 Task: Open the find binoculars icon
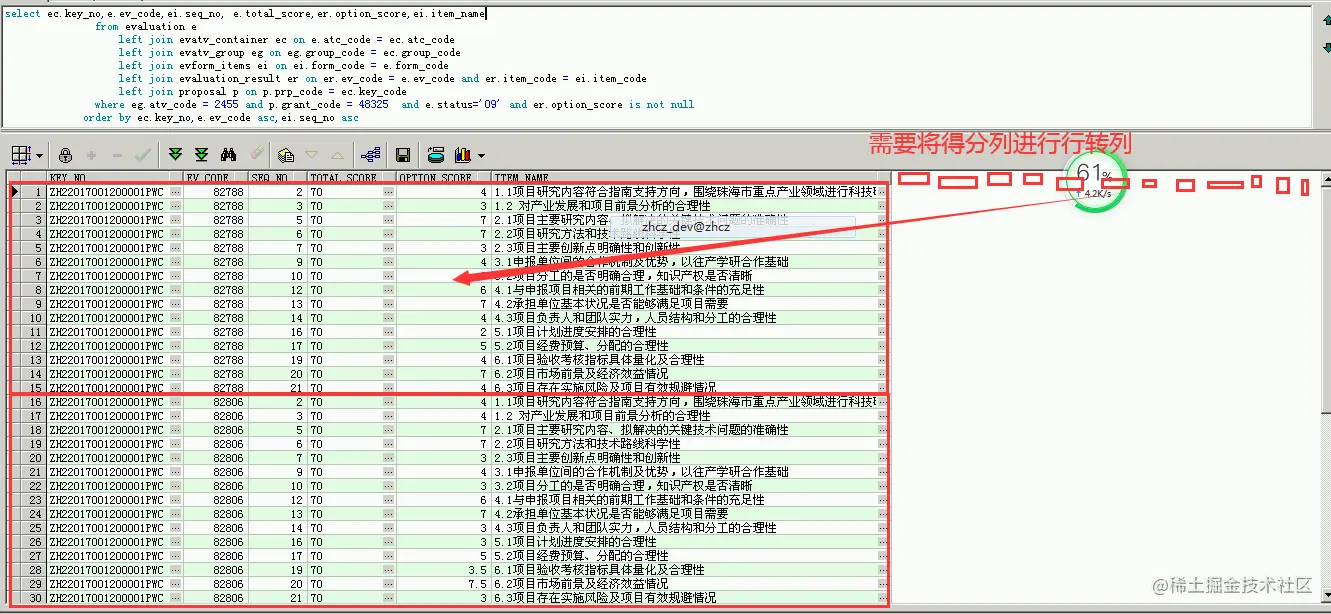[x=228, y=156]
